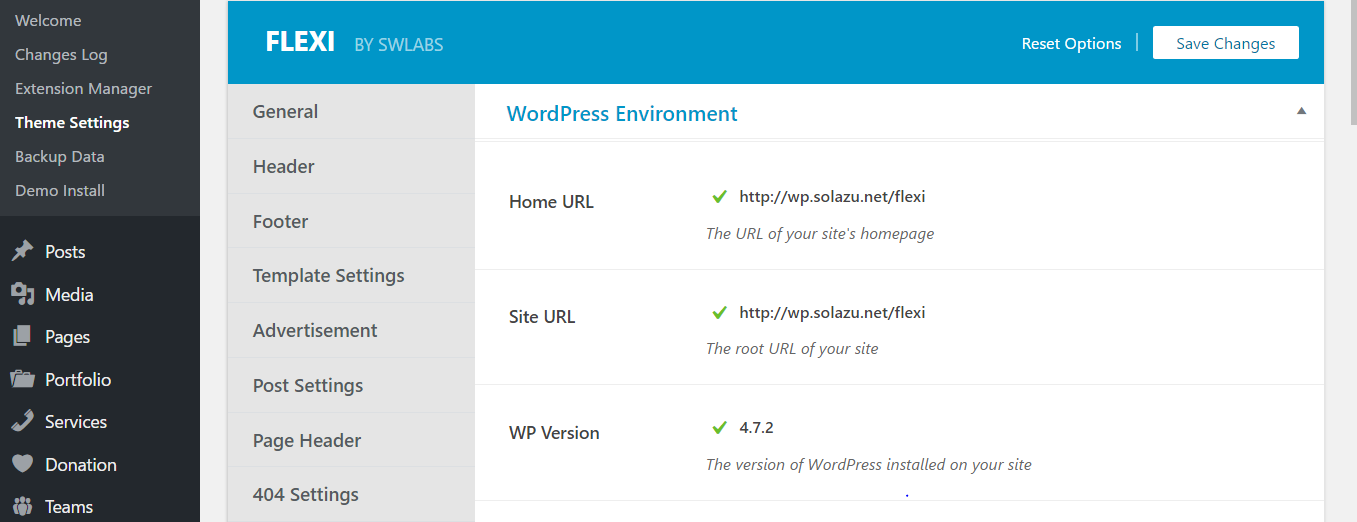Click the Media icon in sidebar
The width and height of the screenshot is (1357, 522).
[x=22, y=294]
